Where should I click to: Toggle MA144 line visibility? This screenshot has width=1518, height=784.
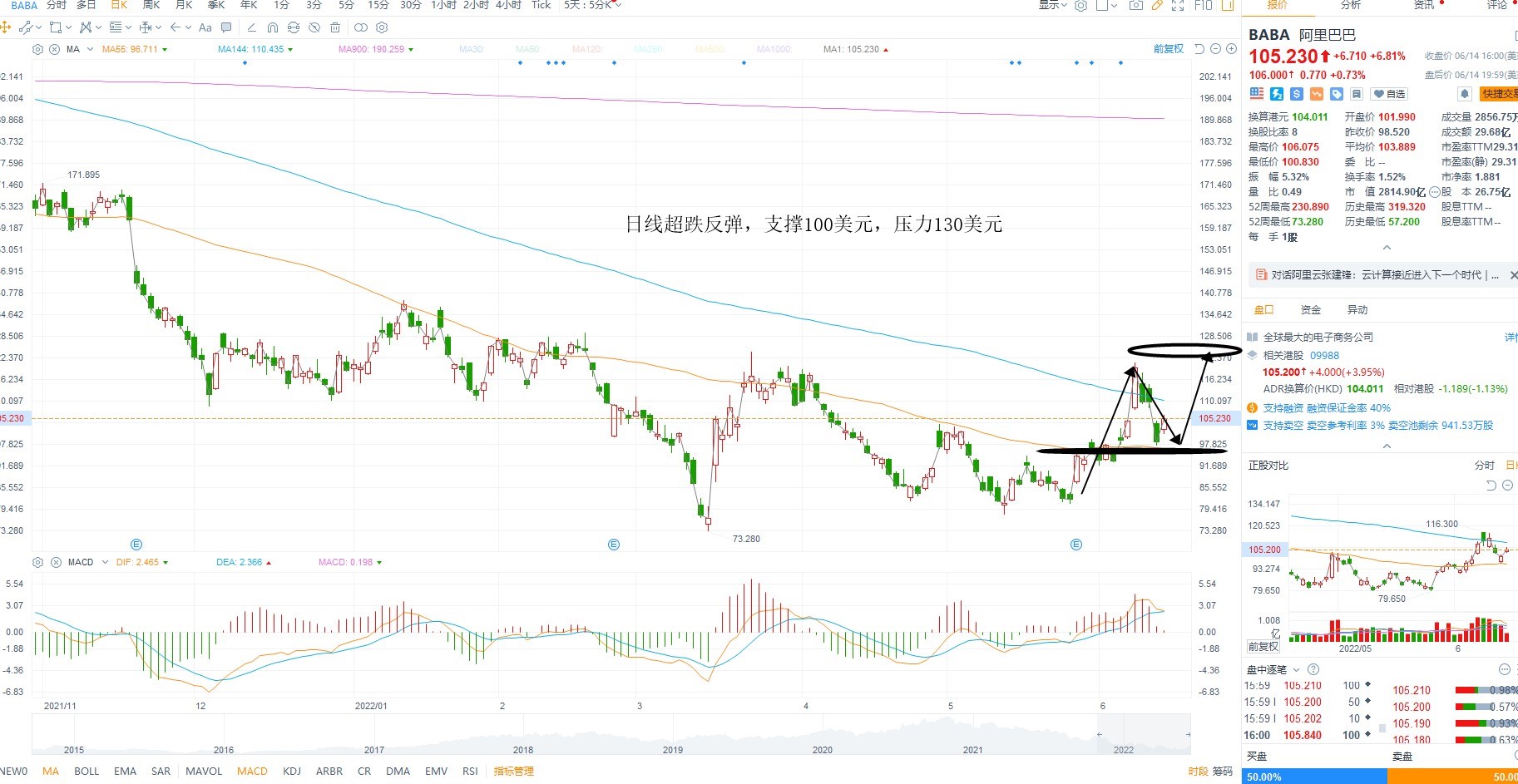[255, 49]
